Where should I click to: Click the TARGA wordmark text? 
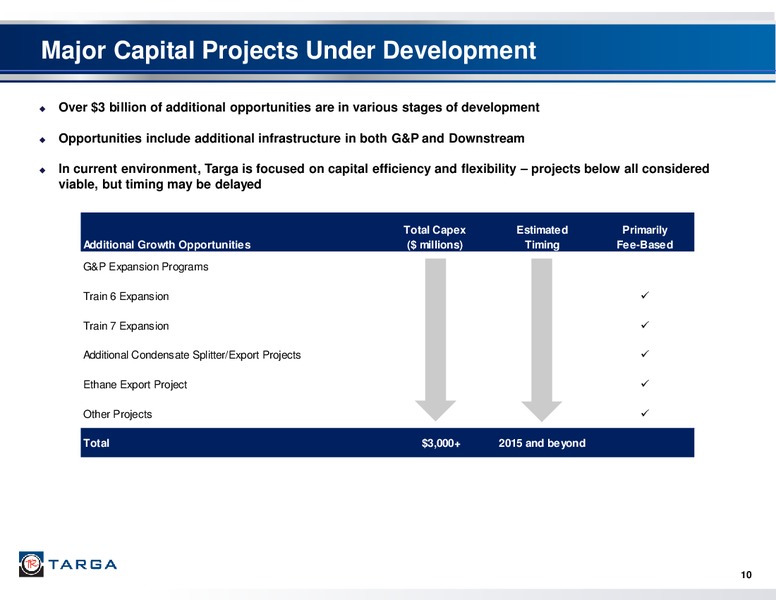83,564
